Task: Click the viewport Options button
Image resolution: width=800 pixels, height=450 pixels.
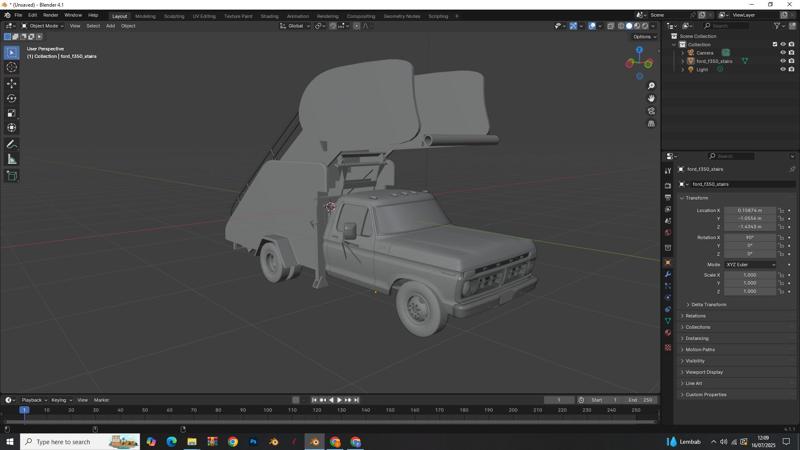Action: pyautogui.click(x=644, y=37)
